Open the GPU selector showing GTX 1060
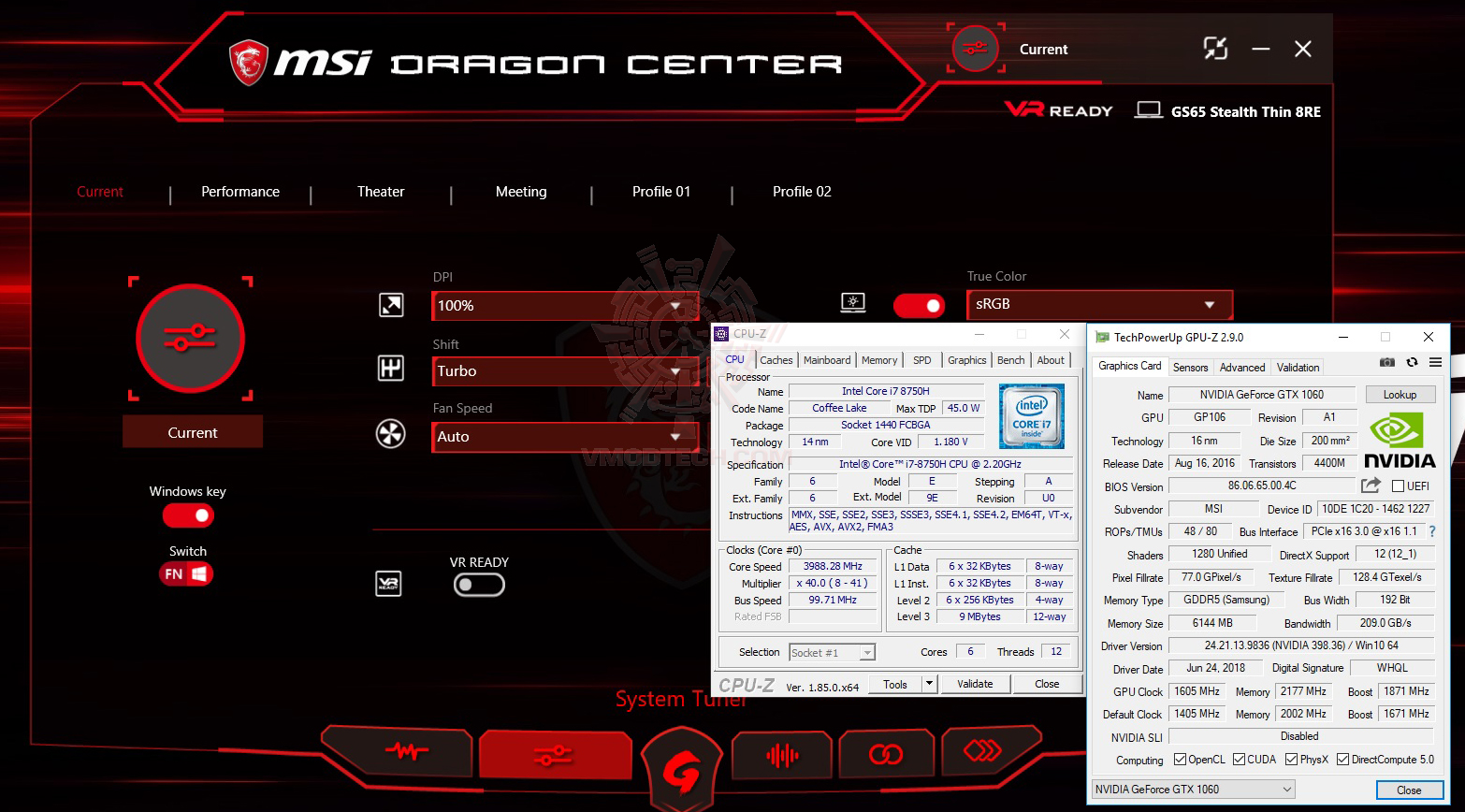1465x812 pixels. point(1193,789)
